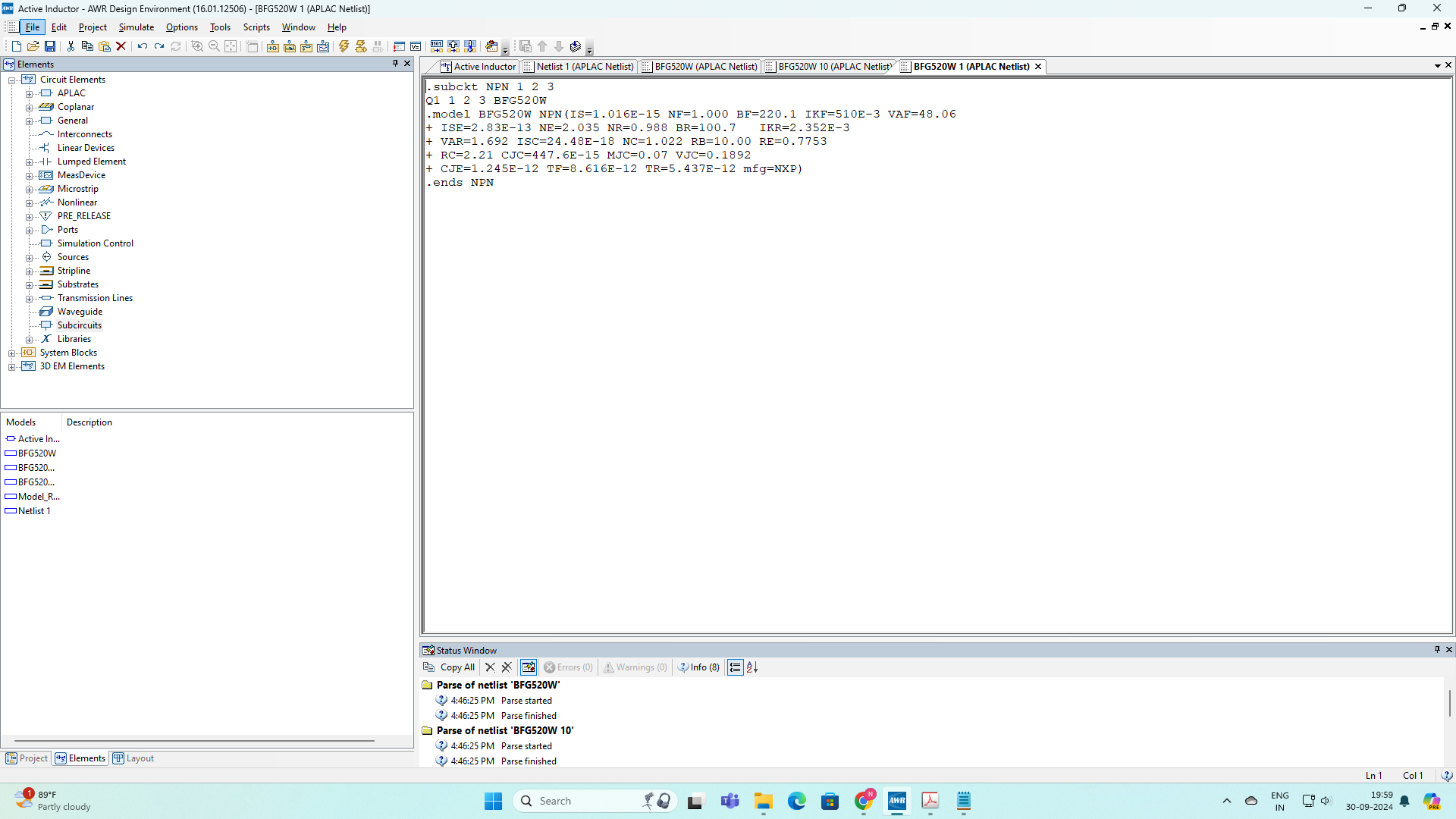Click the Undo arrow icon
The height and width of the screenshot is (819, 1456).
[142, 46]
